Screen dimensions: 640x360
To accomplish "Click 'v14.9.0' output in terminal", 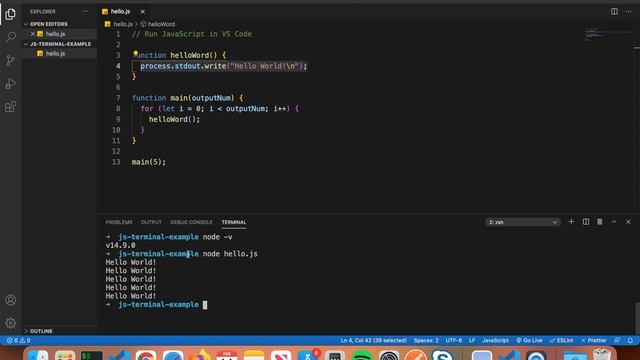I will (120, 245).
